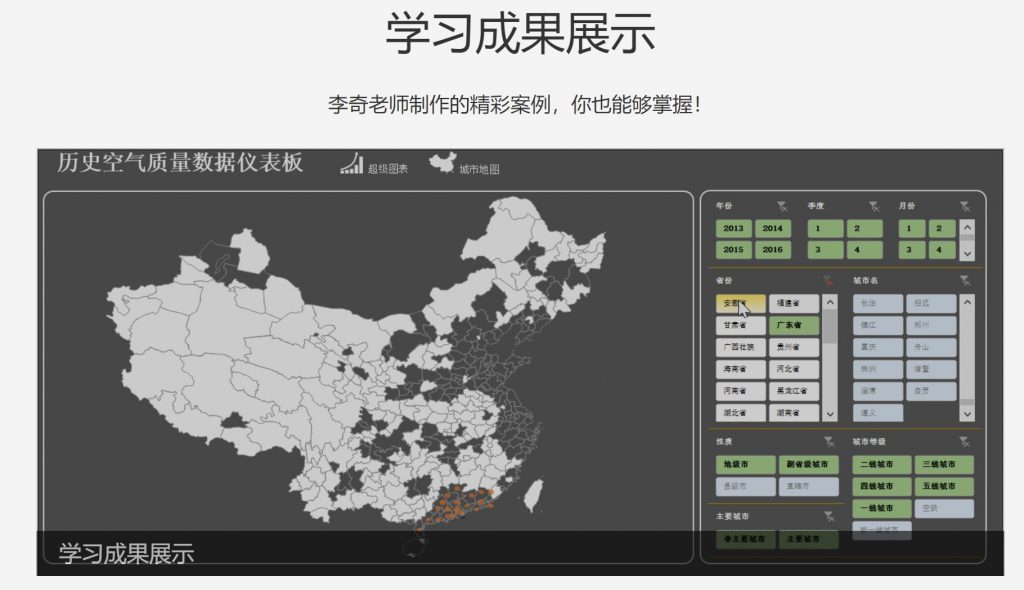Image resolution: width=1024 pixels, height=590 pixels.
Task: Click the bottom 学习成果展示 image caption
Action: 126,553
